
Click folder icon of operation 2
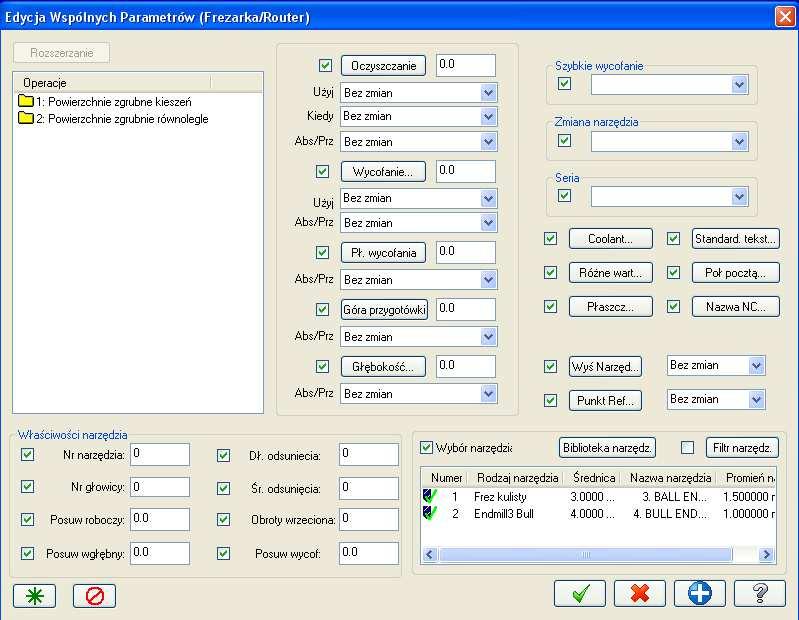(x=25, y=118)
